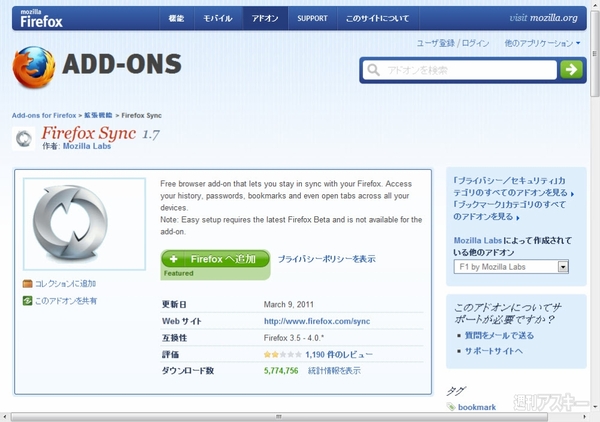The image size is (600, 422).
Task: Select the アドオン menu tab
Action: [x=265, y=18]
